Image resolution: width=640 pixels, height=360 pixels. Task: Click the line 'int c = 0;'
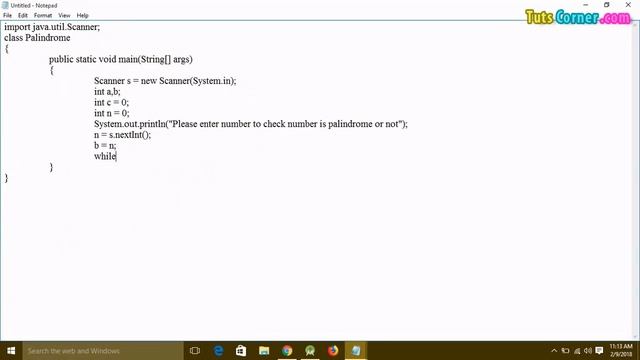point(111,102)
